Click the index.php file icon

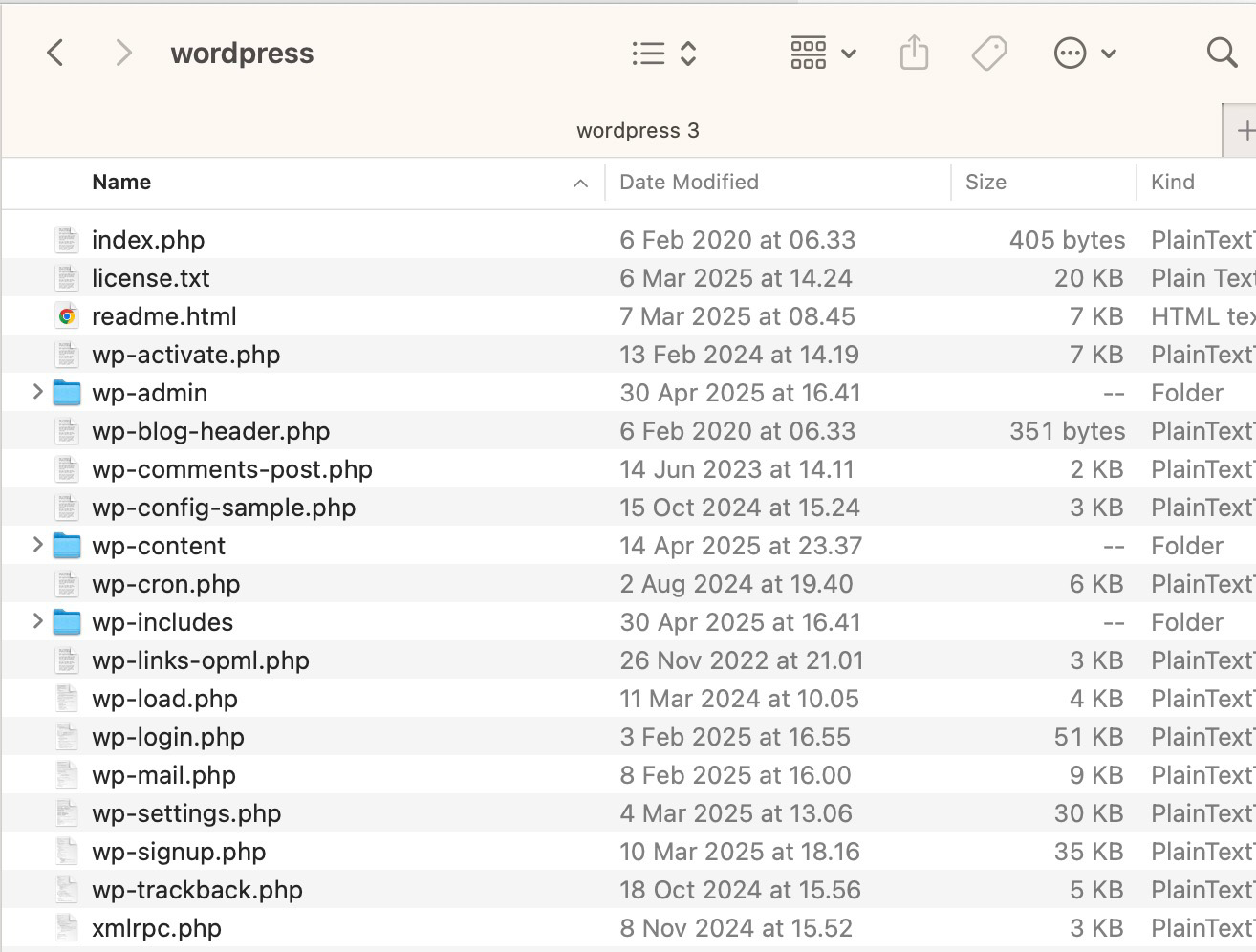pyautogui.click(x=67, y=240)
